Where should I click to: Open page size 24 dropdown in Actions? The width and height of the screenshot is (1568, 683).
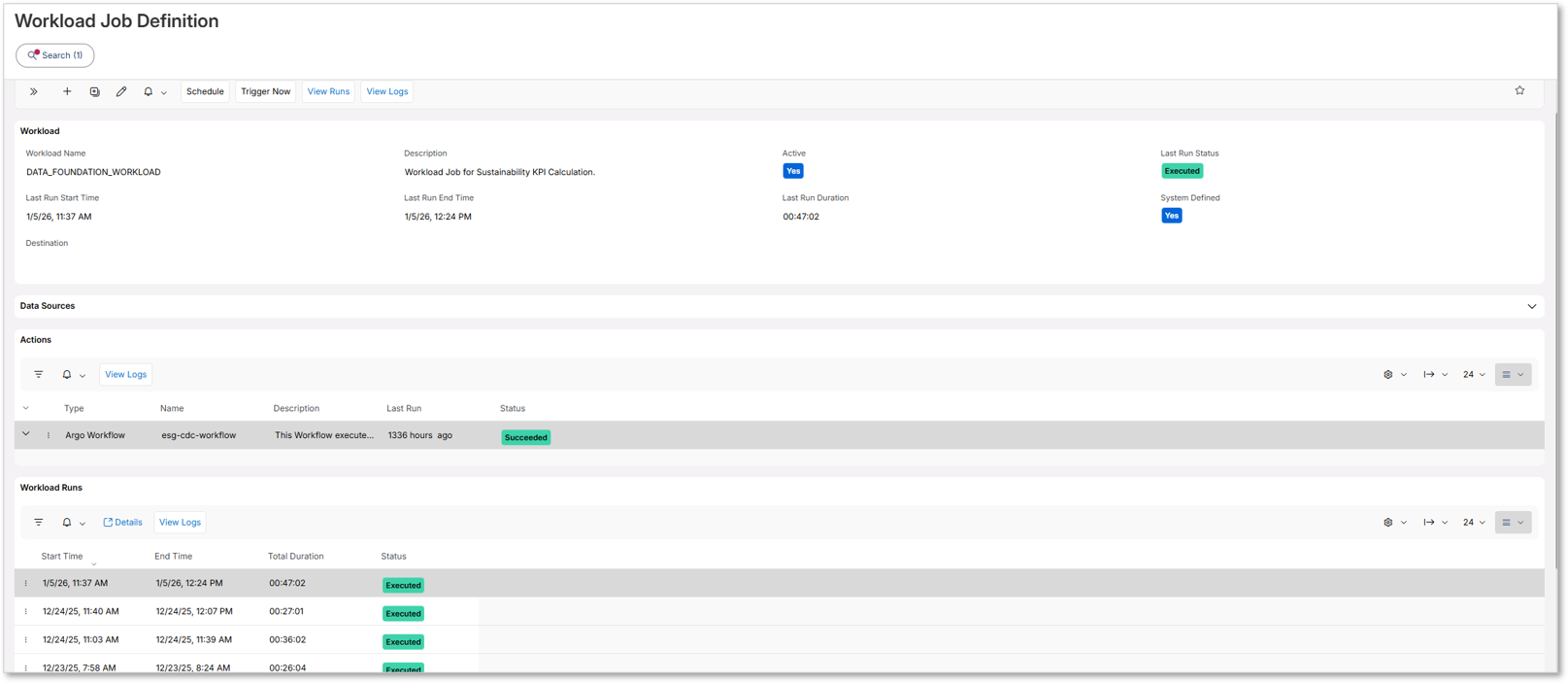1474,374
